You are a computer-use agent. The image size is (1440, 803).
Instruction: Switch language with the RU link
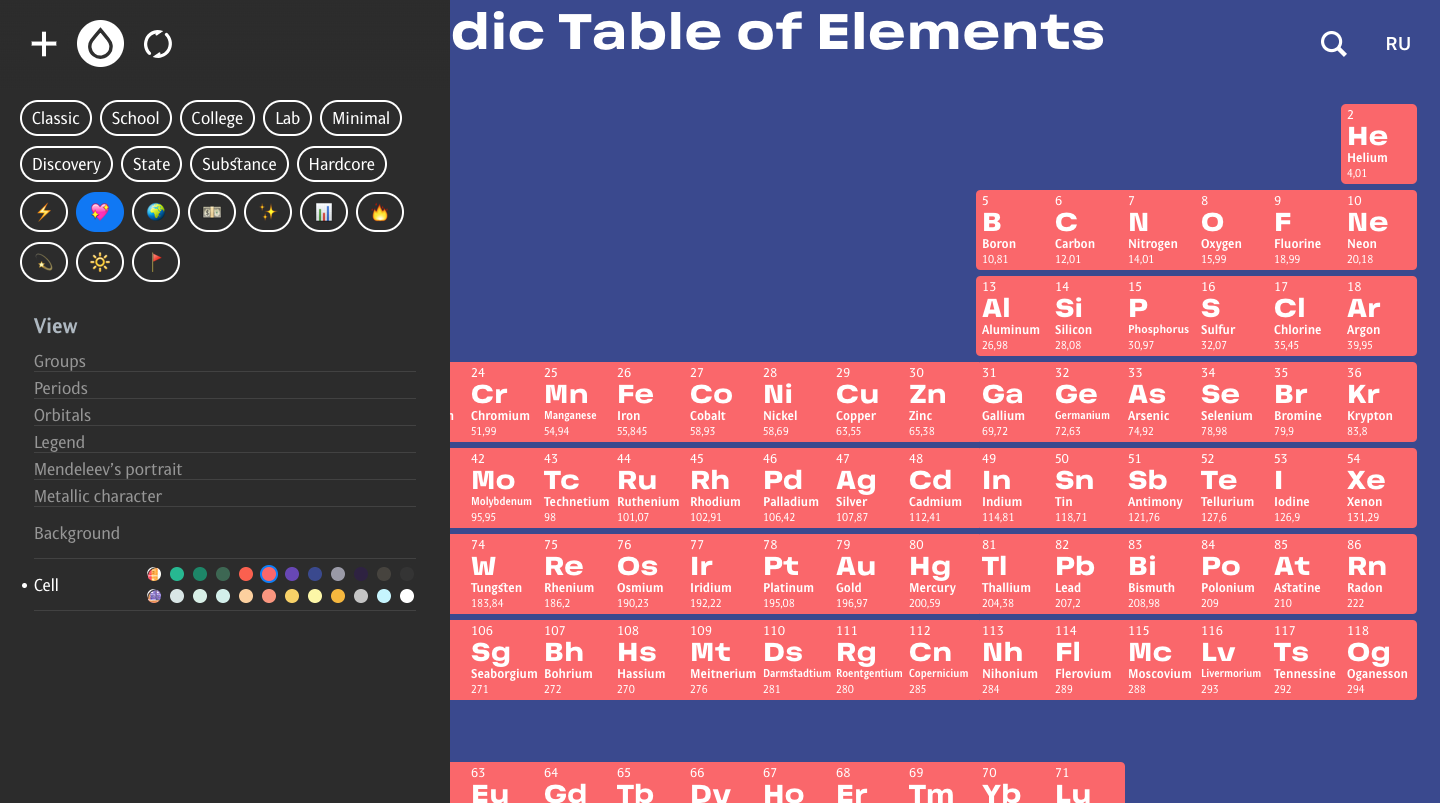point(1398,44)
